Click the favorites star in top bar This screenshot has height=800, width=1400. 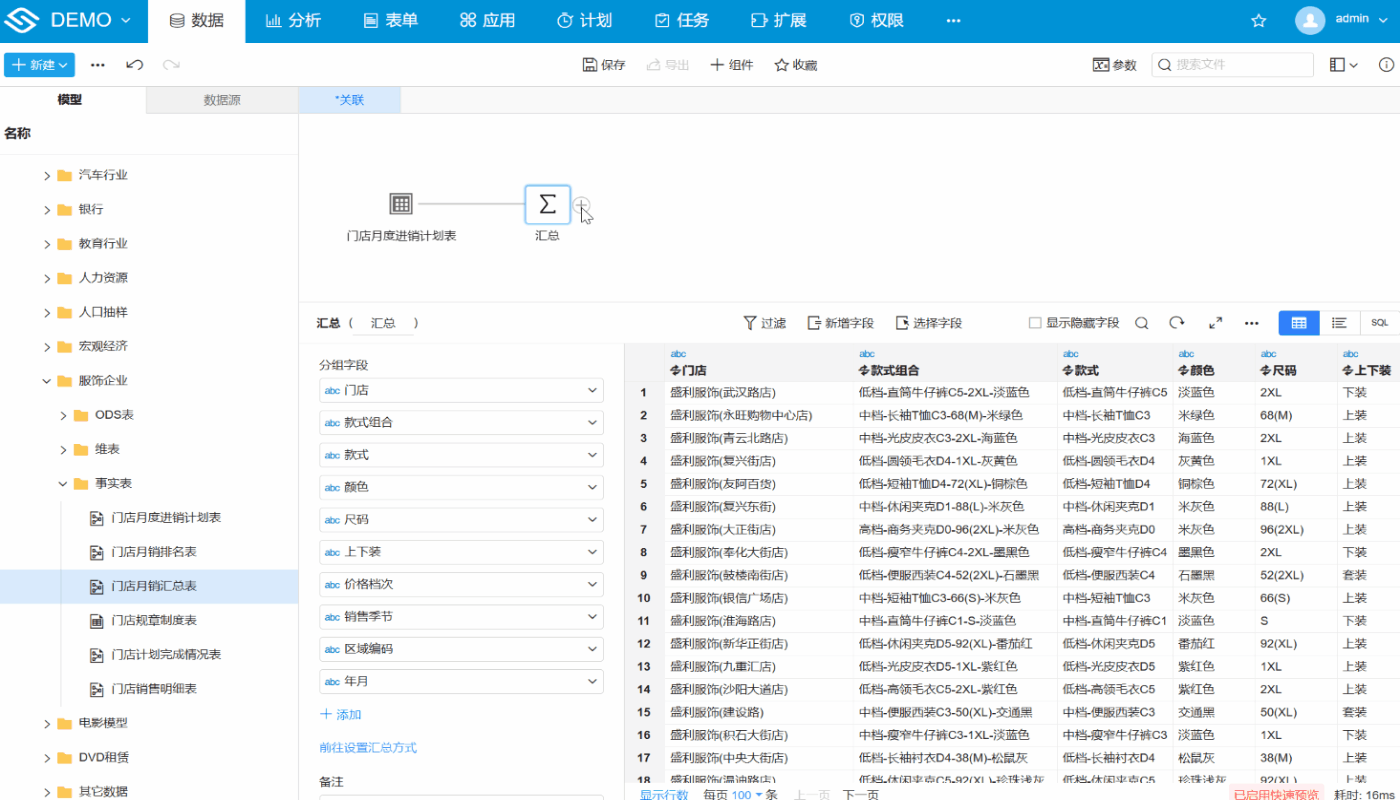[x=1259, y=21]
